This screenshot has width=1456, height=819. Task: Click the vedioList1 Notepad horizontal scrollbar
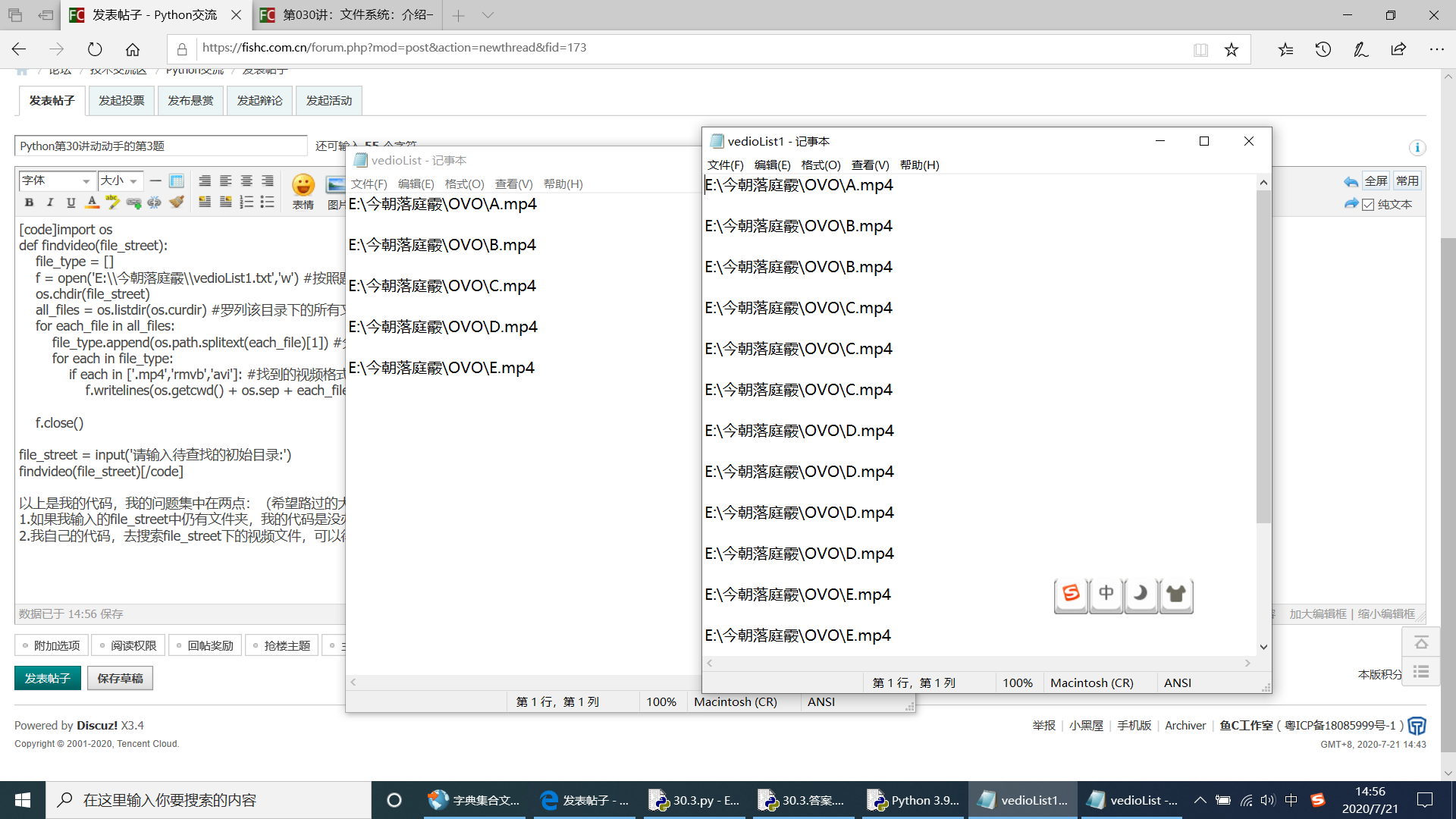click(x=979, y=663)
